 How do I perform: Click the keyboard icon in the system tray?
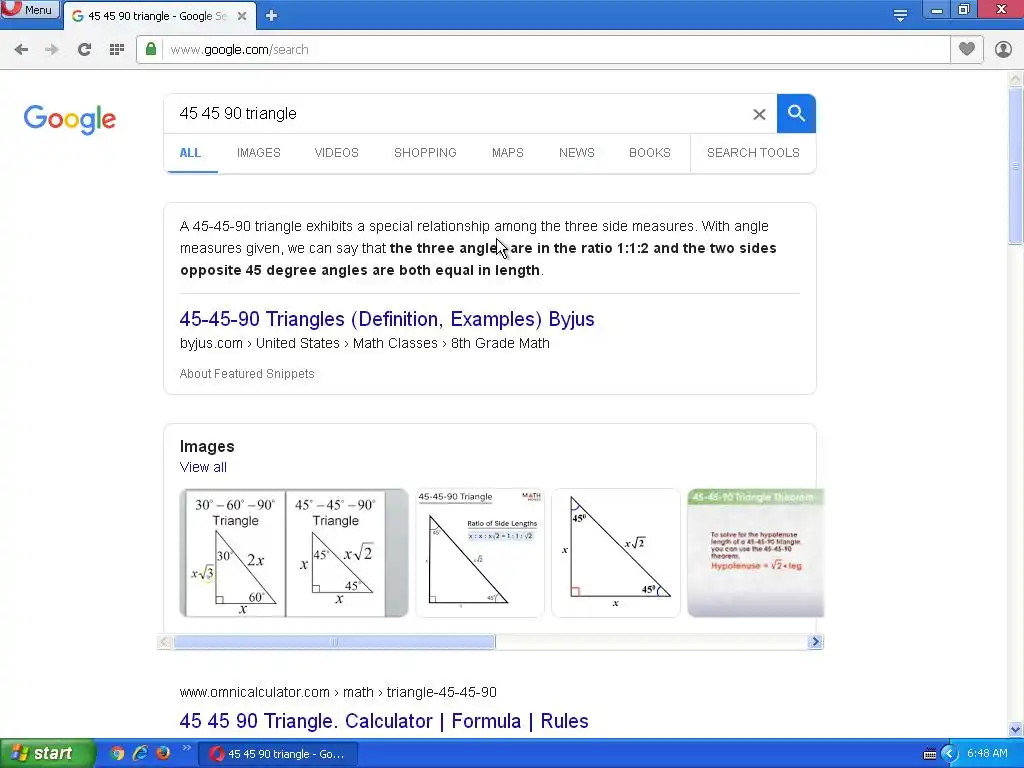pyautogui.click(x=930, y=754)
